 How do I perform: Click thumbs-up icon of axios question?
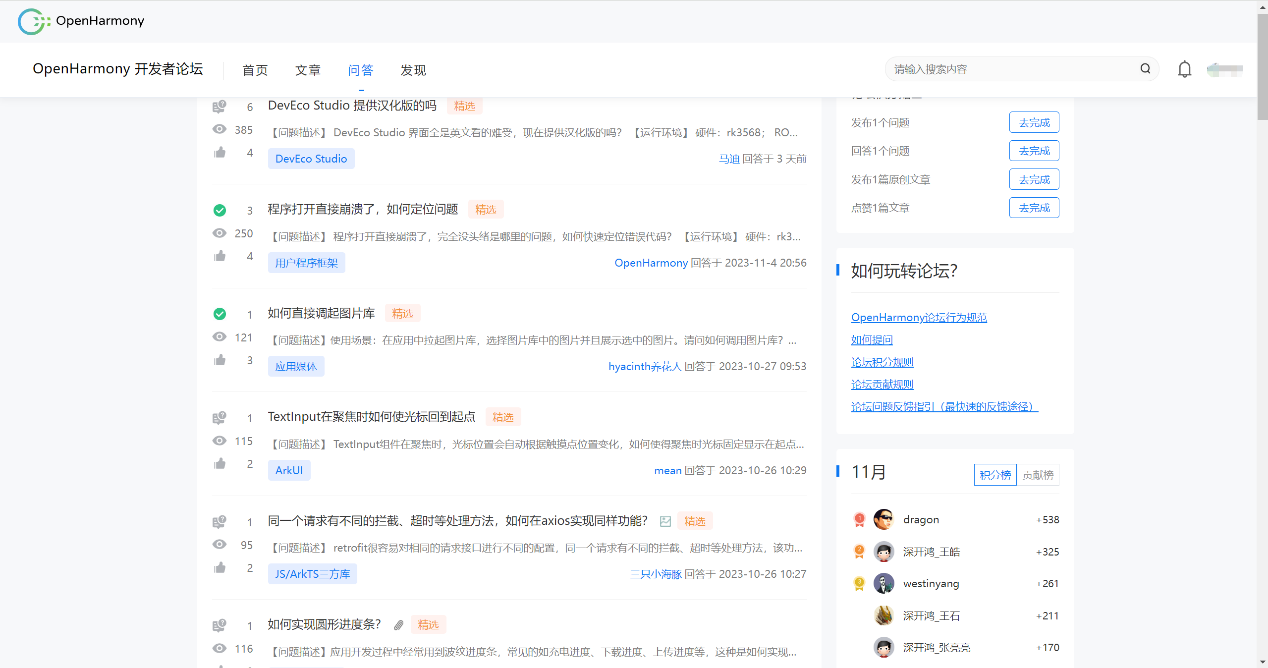219,568
